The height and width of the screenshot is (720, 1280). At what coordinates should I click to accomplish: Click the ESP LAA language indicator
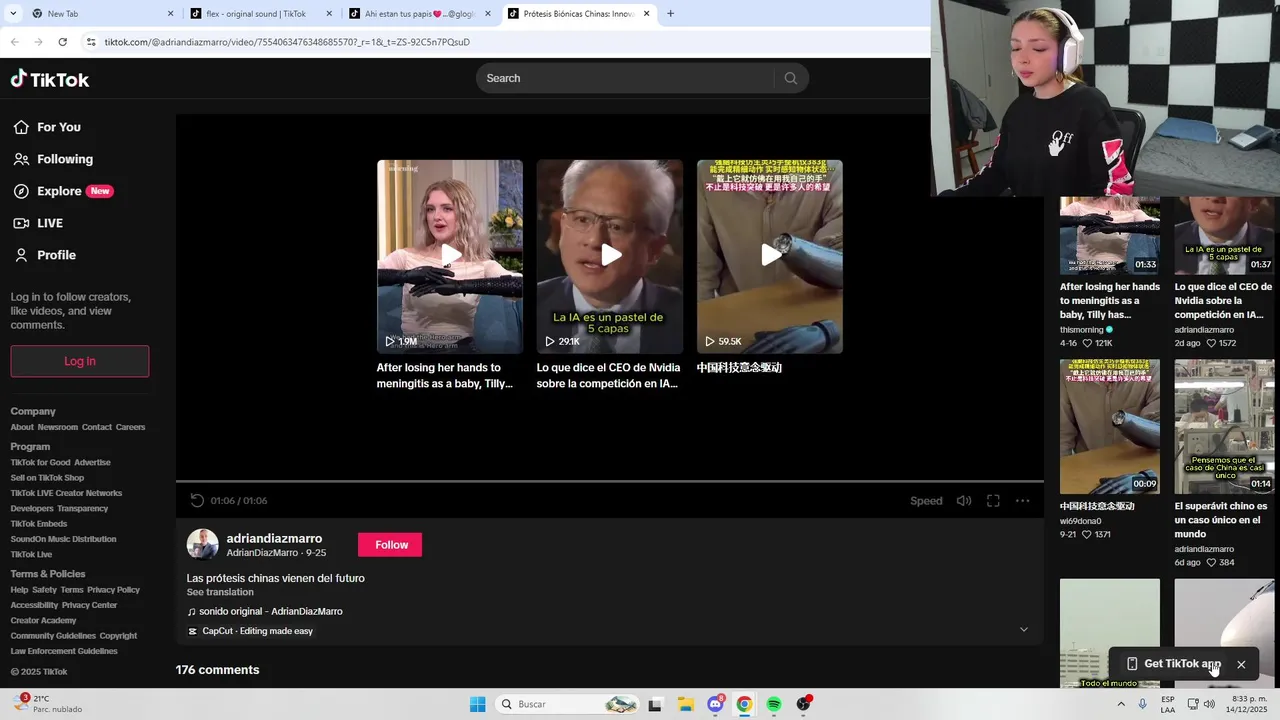tap(1168, 704)
